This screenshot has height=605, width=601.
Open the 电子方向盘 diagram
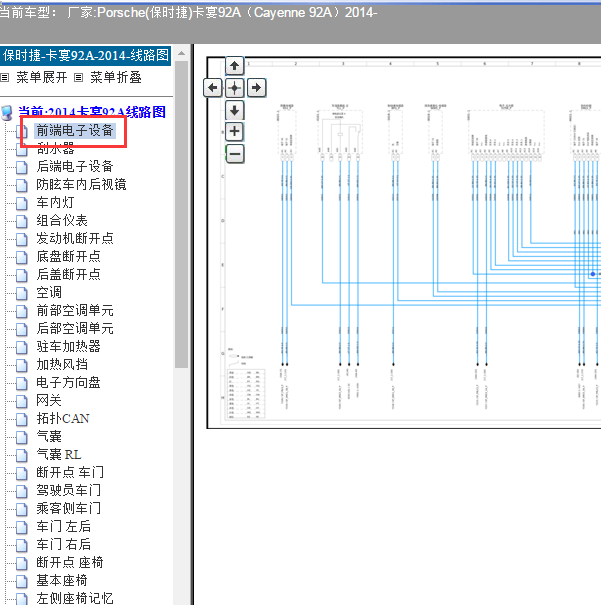point(68,382)
